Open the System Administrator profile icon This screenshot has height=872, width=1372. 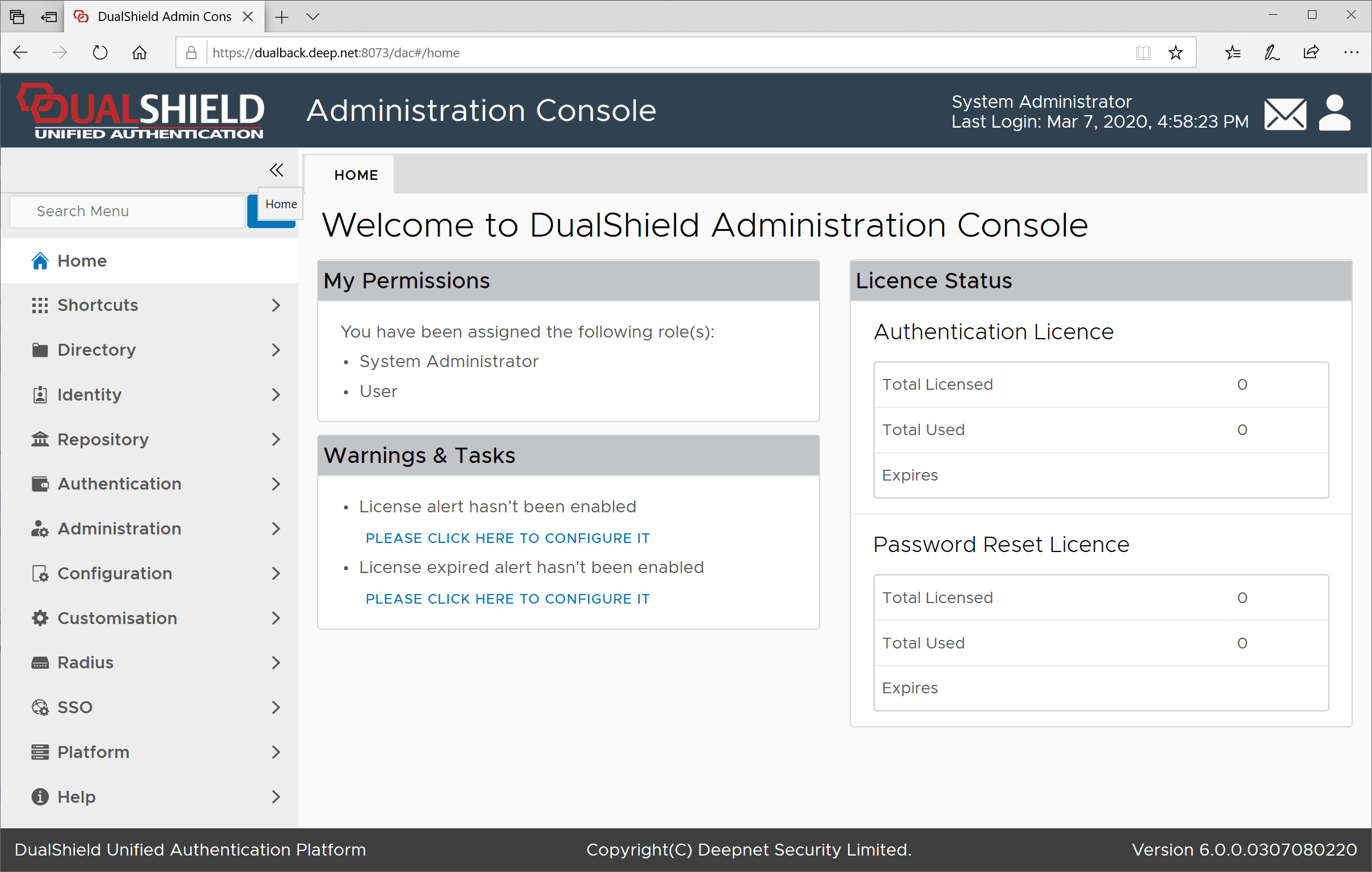pos(1335,112)
